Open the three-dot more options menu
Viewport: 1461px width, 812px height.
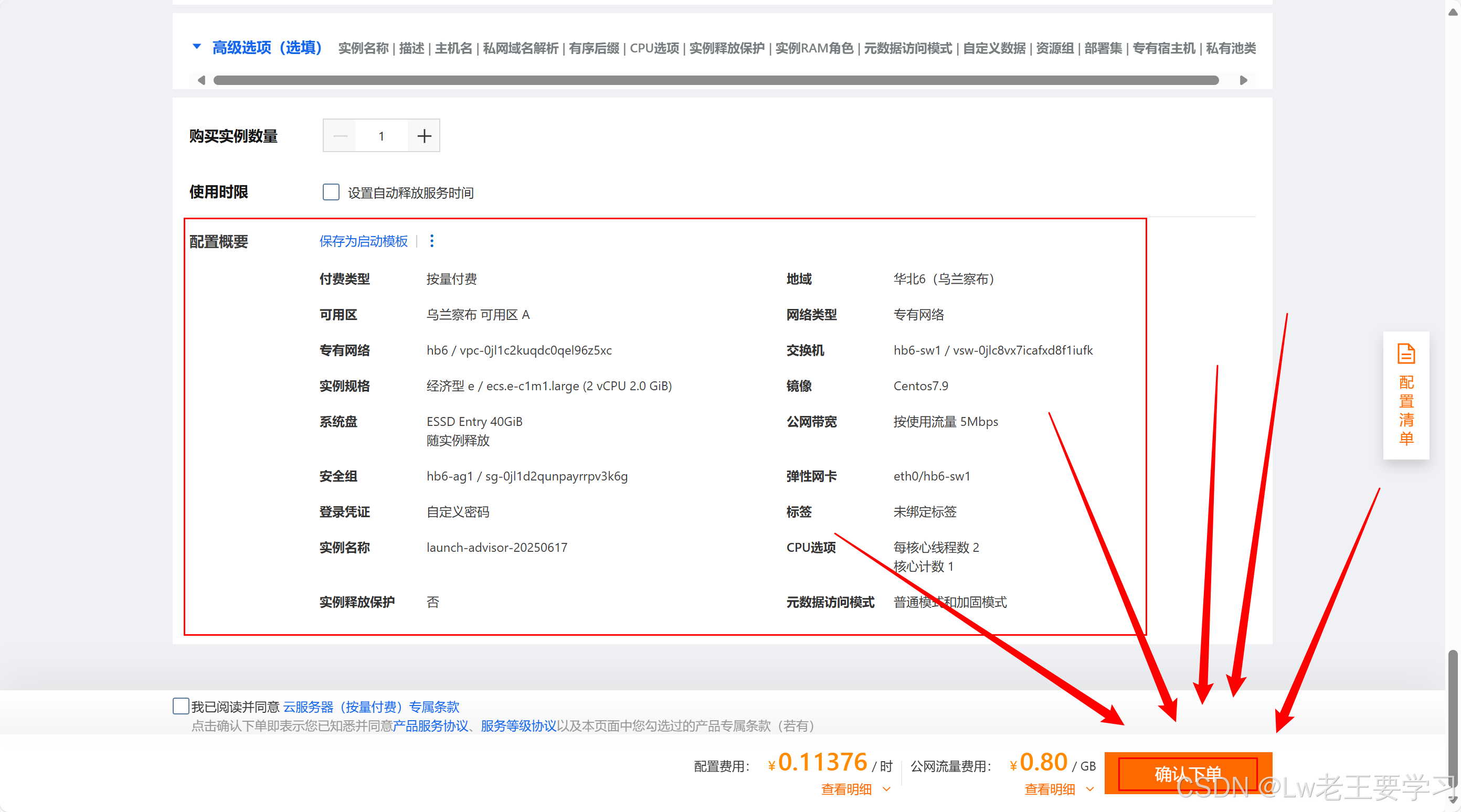coord(432,241)
